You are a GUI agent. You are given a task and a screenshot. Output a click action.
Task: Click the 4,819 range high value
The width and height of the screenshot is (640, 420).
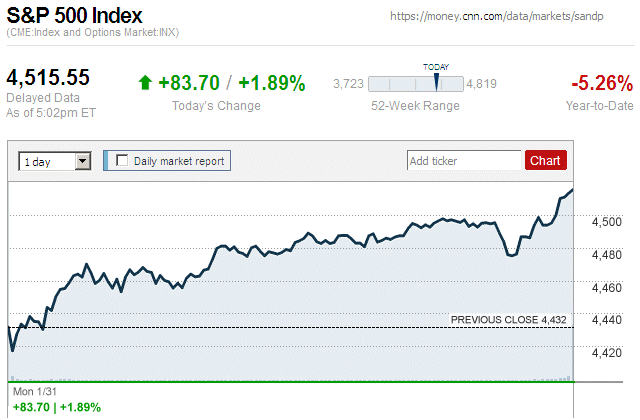pos(482,84)
